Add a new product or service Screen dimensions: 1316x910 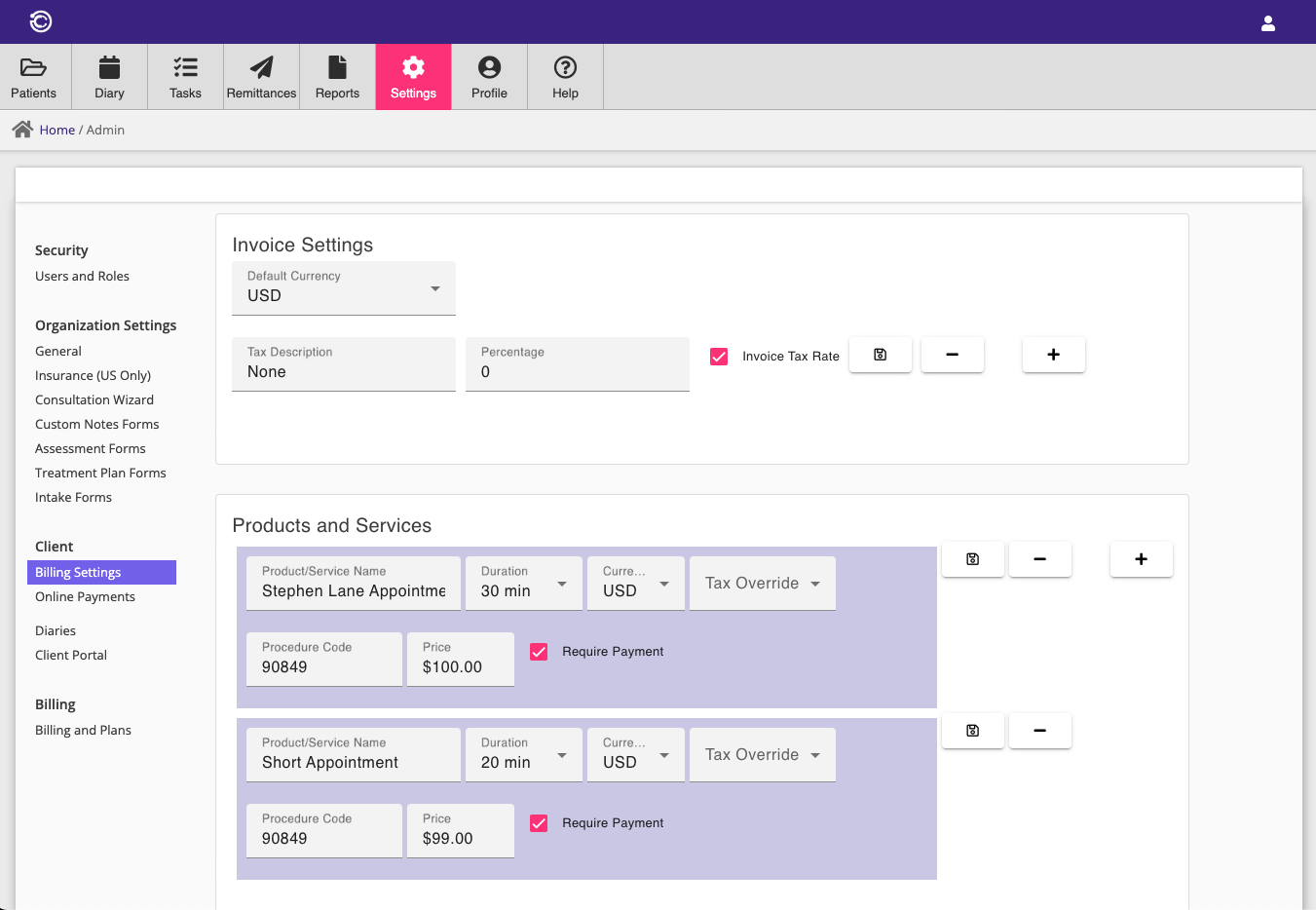(1141, 559)
